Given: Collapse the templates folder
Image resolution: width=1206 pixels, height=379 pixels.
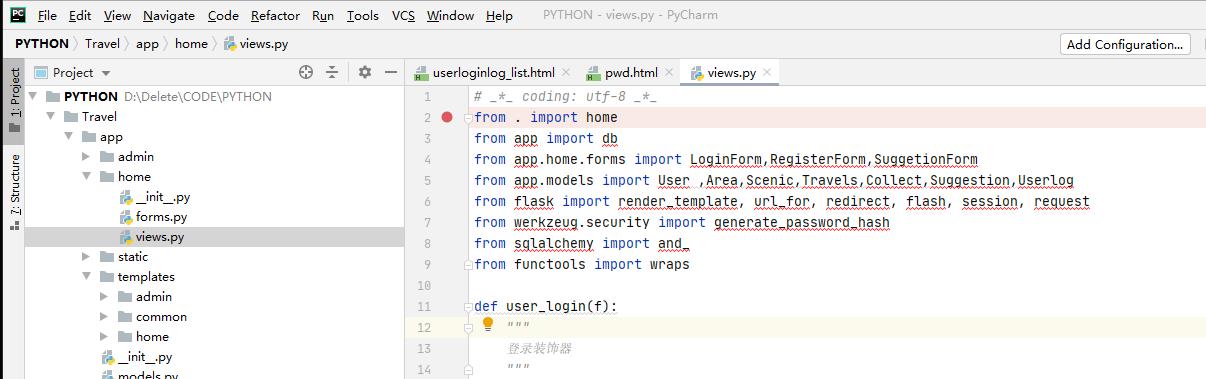Looking at the screenshot, I should point(87,277).
